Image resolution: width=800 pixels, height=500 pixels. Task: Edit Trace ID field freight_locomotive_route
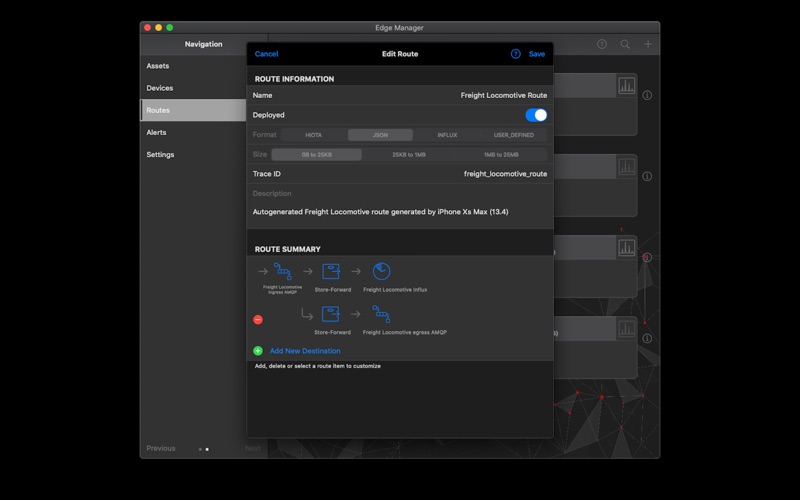pyautogui.click(x=400, y=174)
